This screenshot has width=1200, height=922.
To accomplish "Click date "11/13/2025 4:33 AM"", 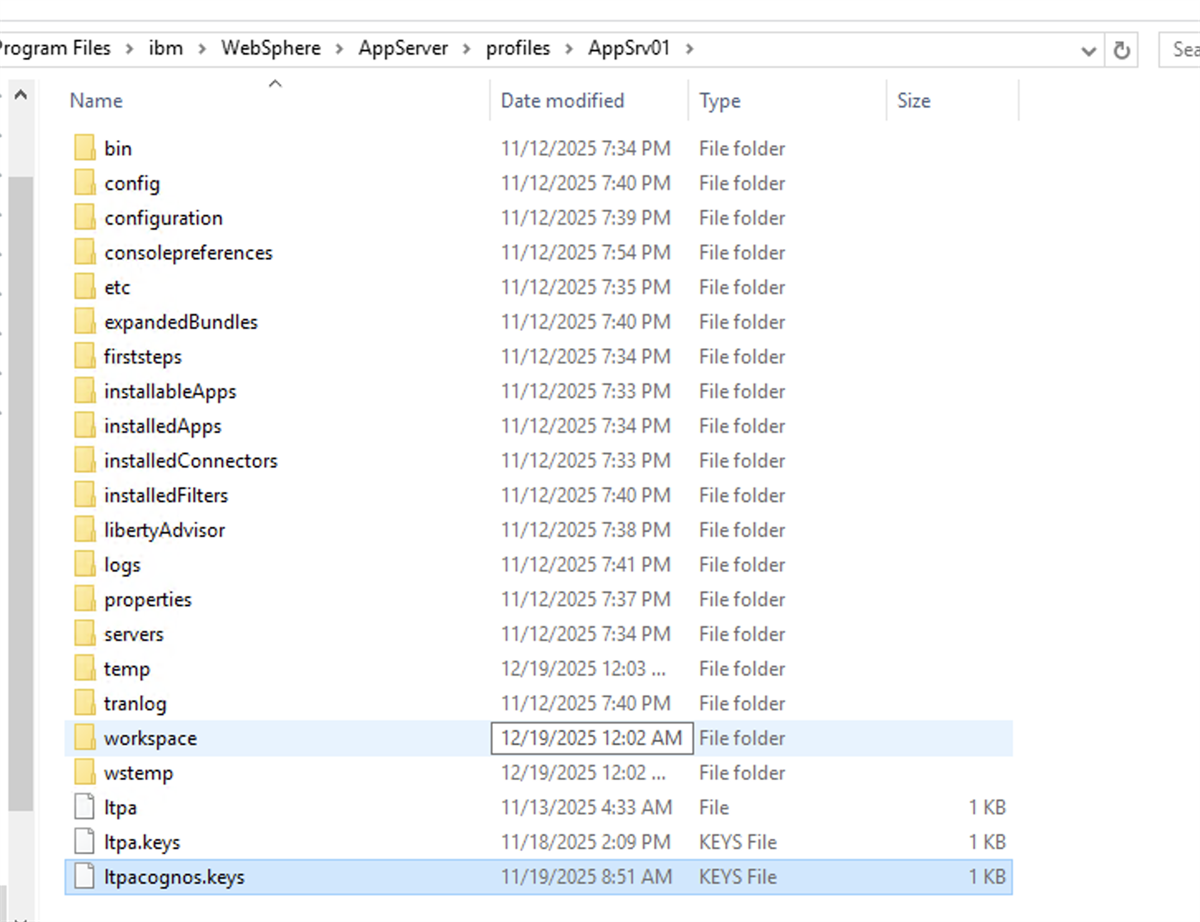I will point(586,807).
